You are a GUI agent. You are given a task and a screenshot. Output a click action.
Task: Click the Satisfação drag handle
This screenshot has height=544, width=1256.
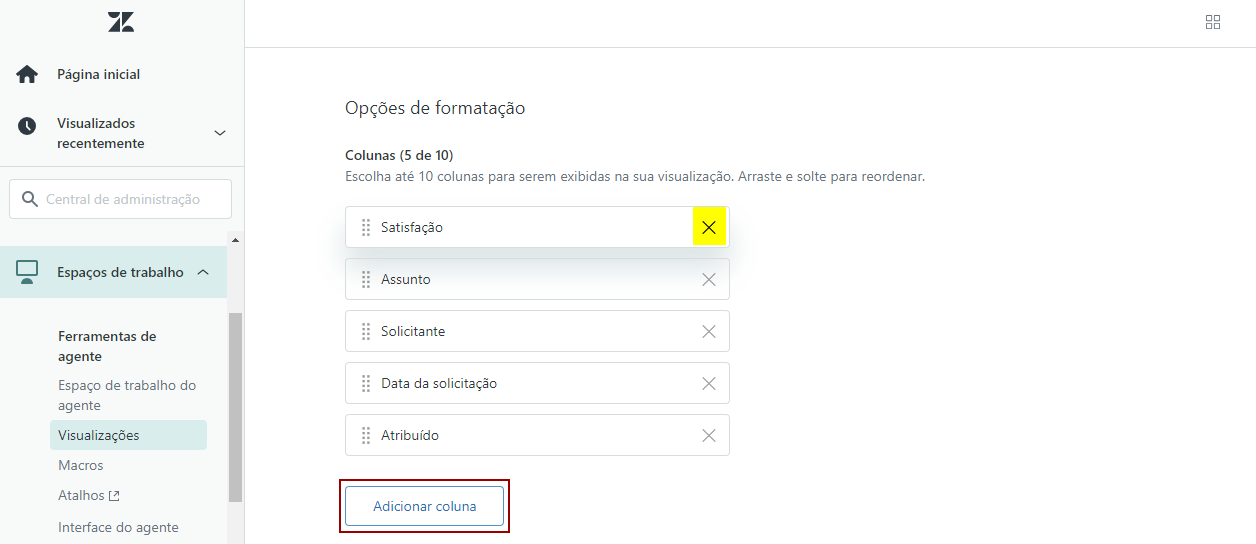366,227
